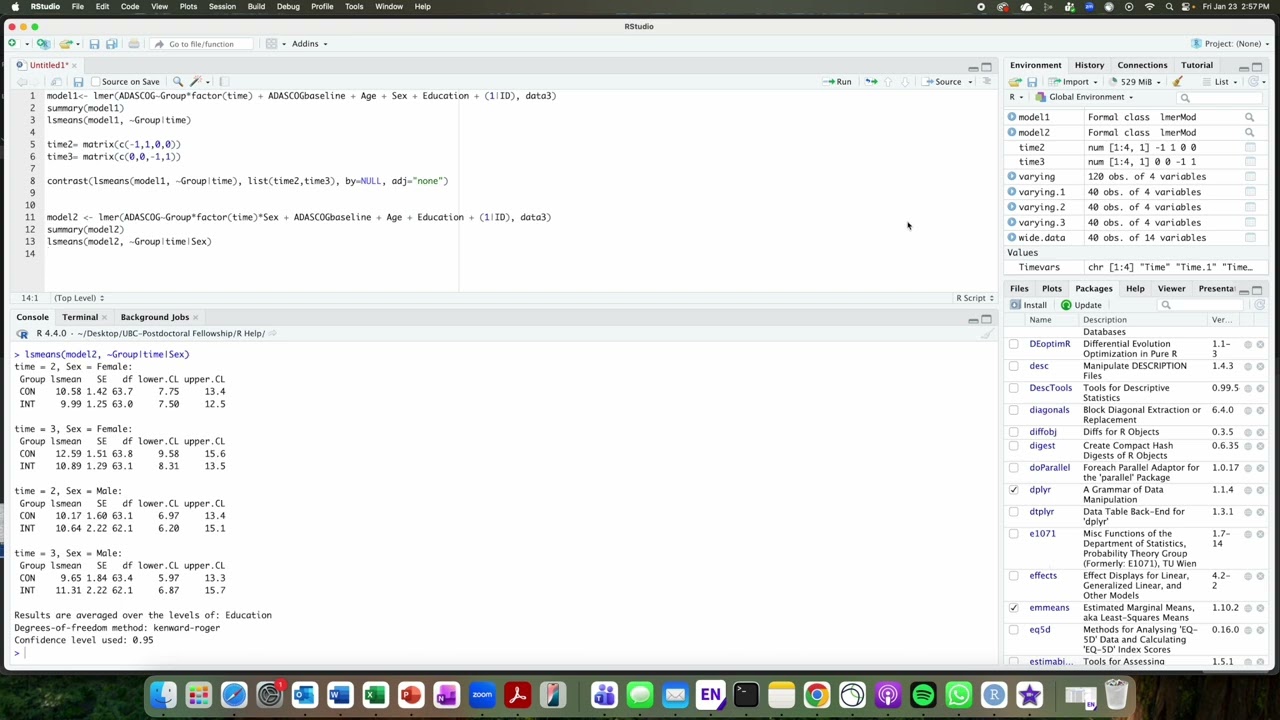The height and width of the screenshot is (720, 1280).
Task: Go to next section down arrow
Action: click(x=905, y=82)
